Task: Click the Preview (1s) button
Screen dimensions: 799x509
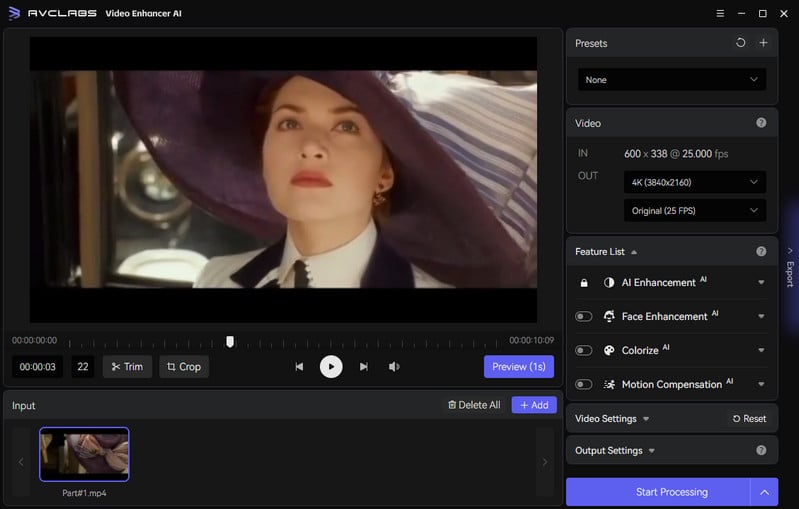Action: click(519, 367)
